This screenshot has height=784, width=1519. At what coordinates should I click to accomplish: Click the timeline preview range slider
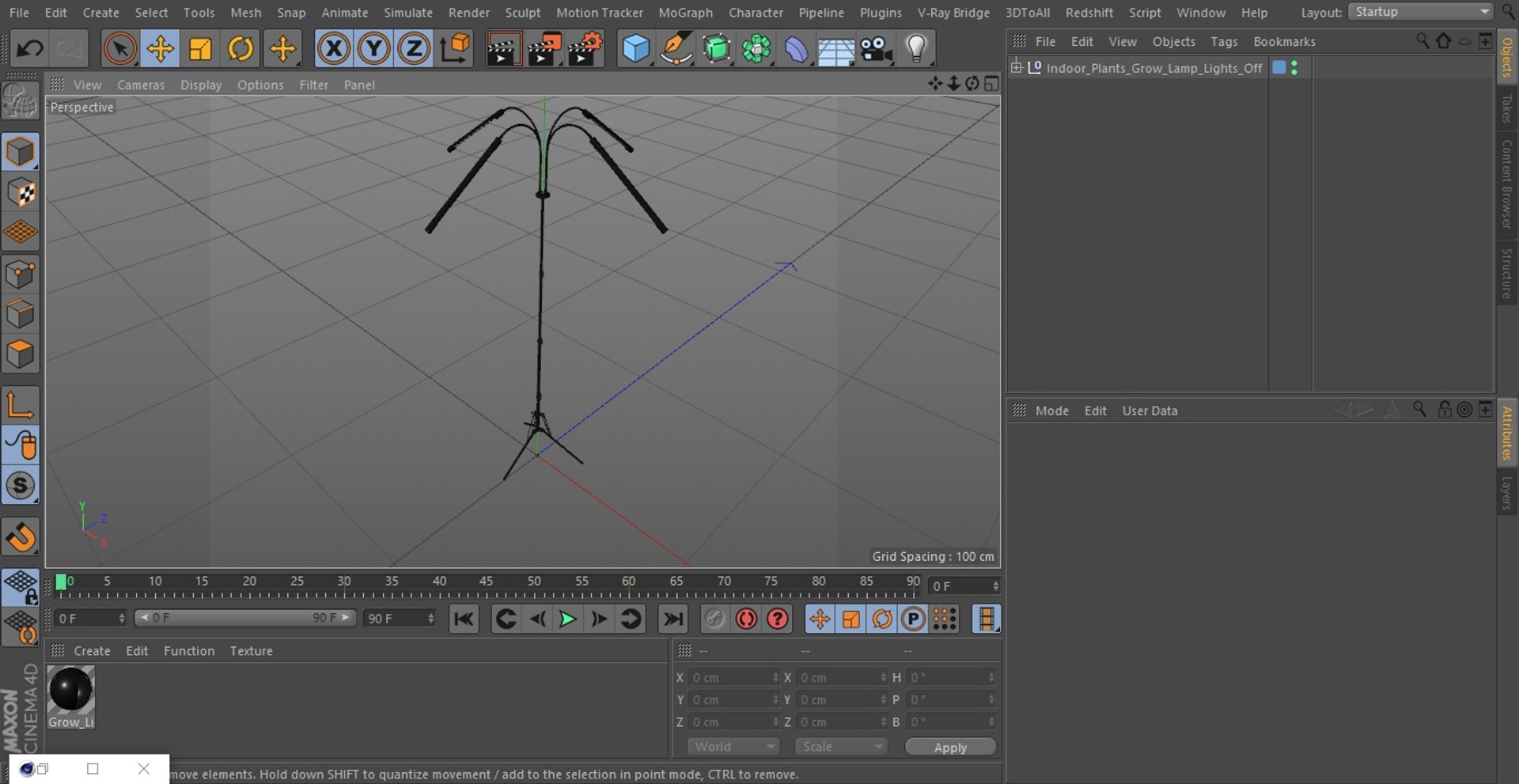pyautogui.click(x=245, y=618)
